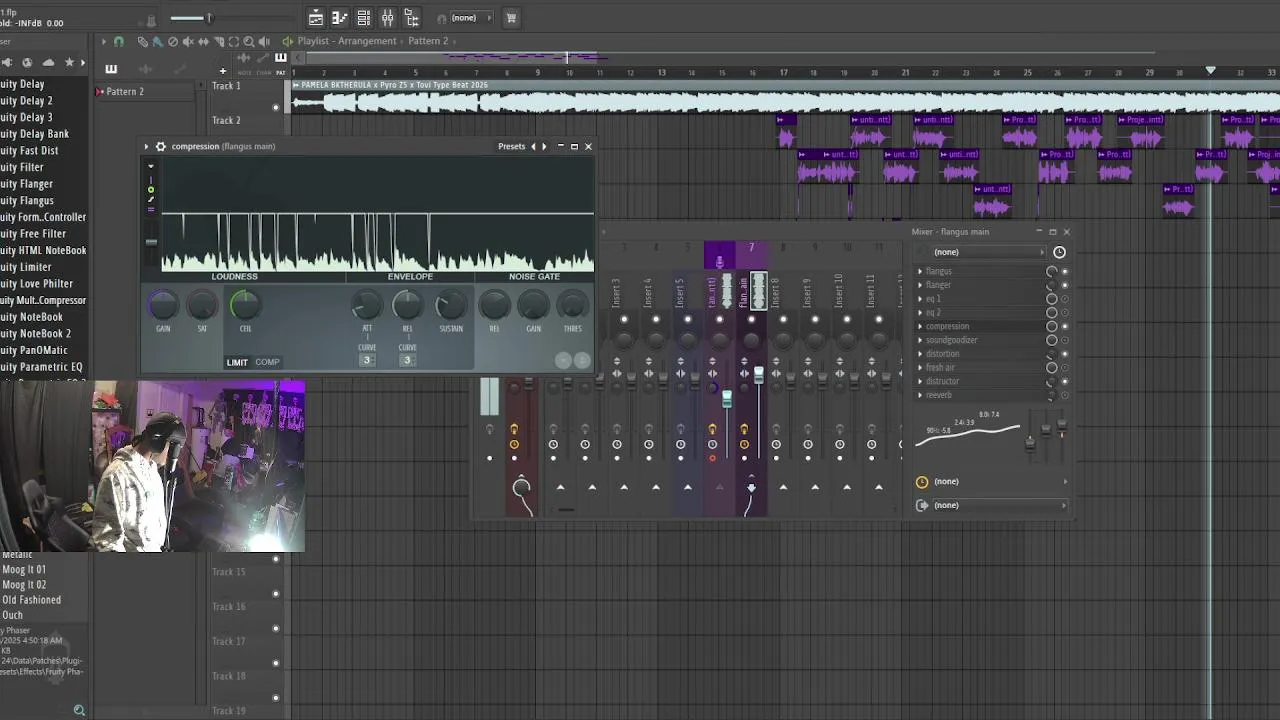Open compression plugin options arrow menu
Screen dimensions: 1280x720
click(146, 146)
